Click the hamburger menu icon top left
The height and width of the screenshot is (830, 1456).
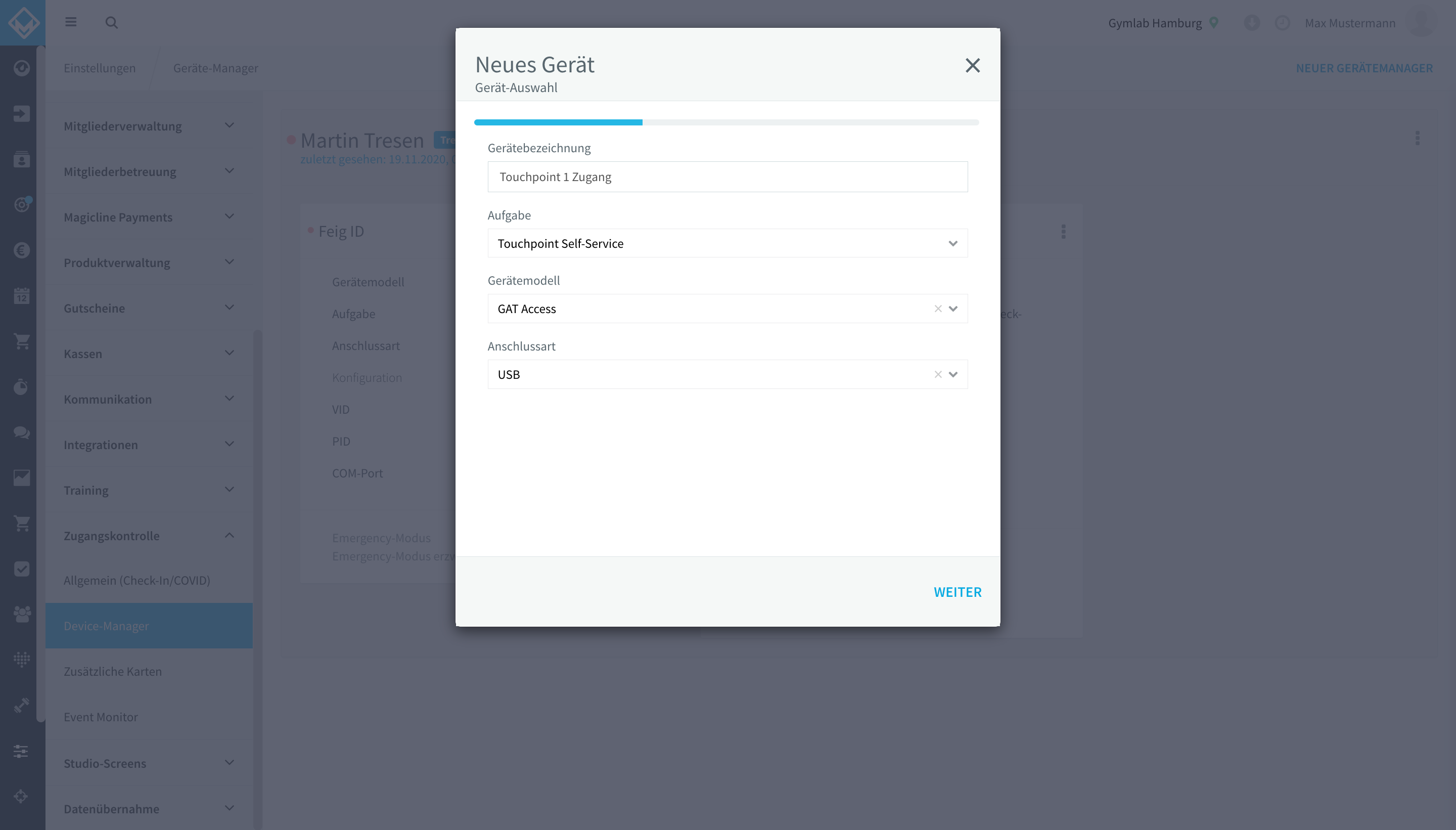point(71,22)
